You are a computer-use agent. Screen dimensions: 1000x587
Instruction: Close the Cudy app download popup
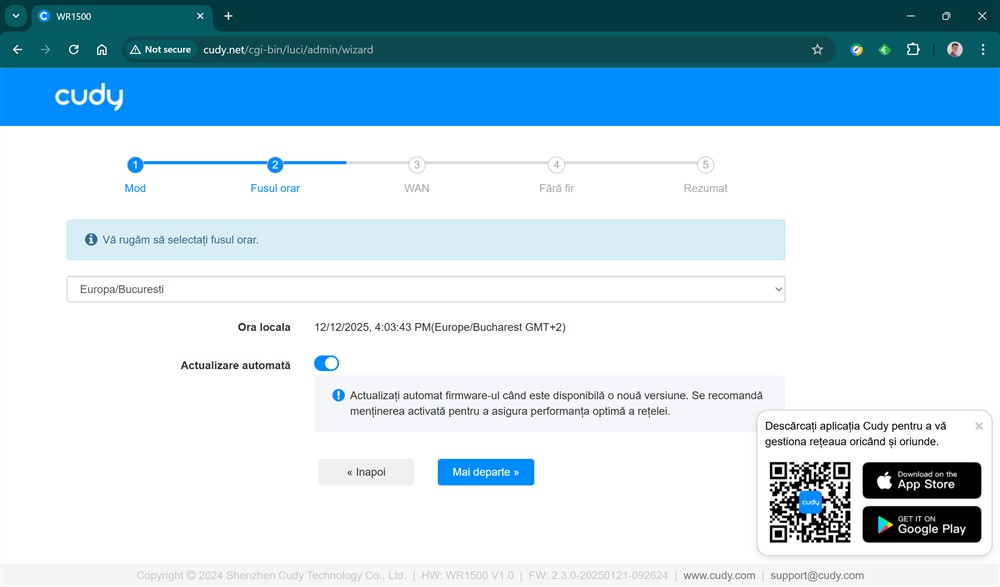point(978,426)
